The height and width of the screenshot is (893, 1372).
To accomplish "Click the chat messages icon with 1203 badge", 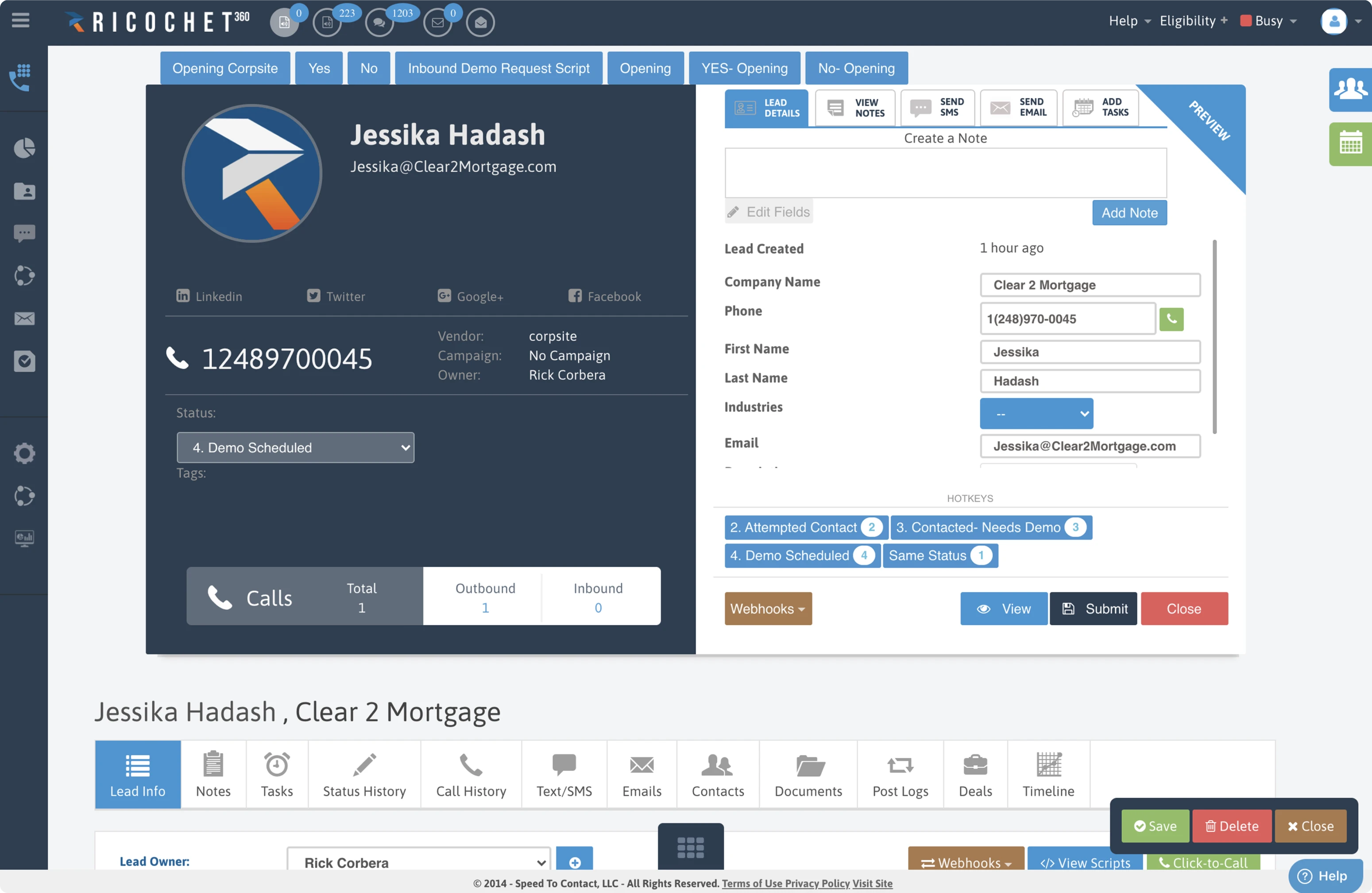I will tap(379, 23).
